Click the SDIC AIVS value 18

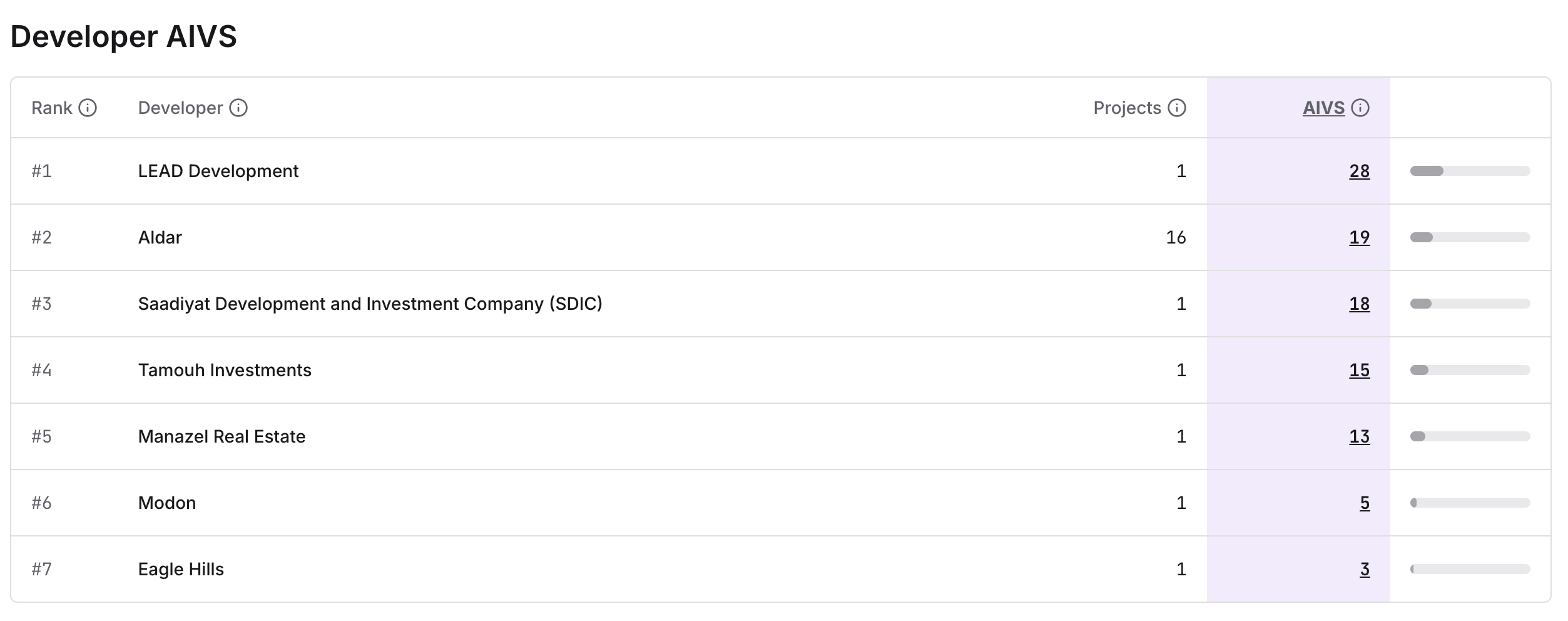[1359, 304]
